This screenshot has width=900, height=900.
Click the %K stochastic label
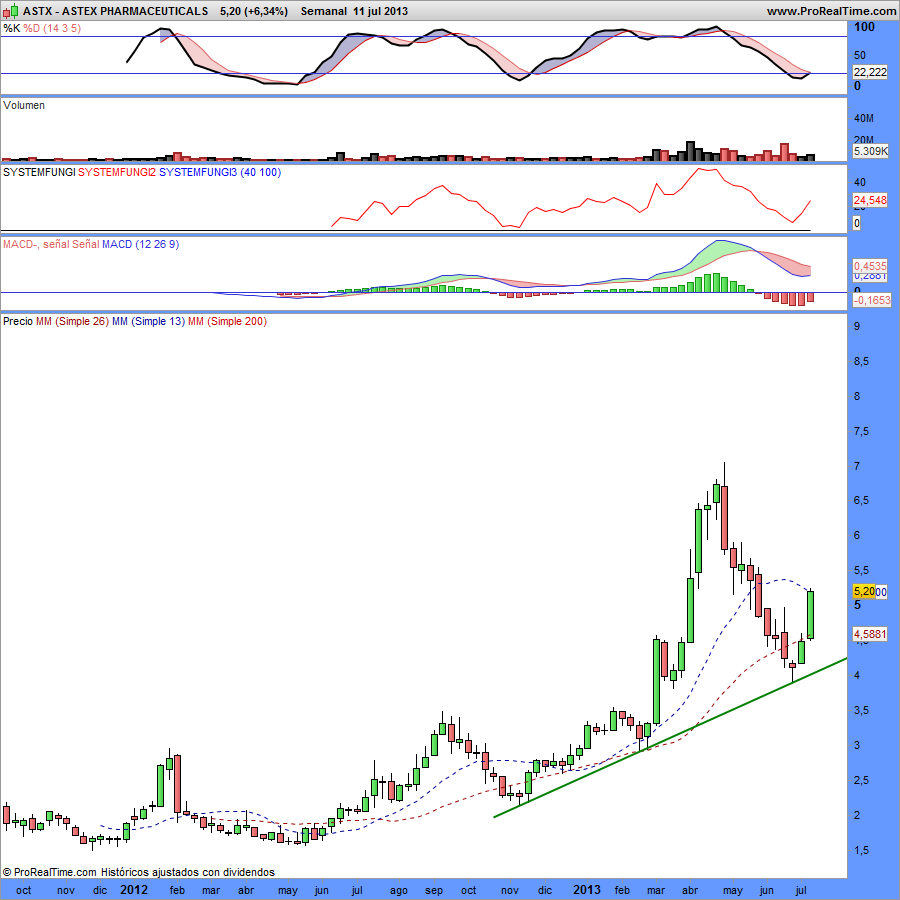tap(11, 28)
